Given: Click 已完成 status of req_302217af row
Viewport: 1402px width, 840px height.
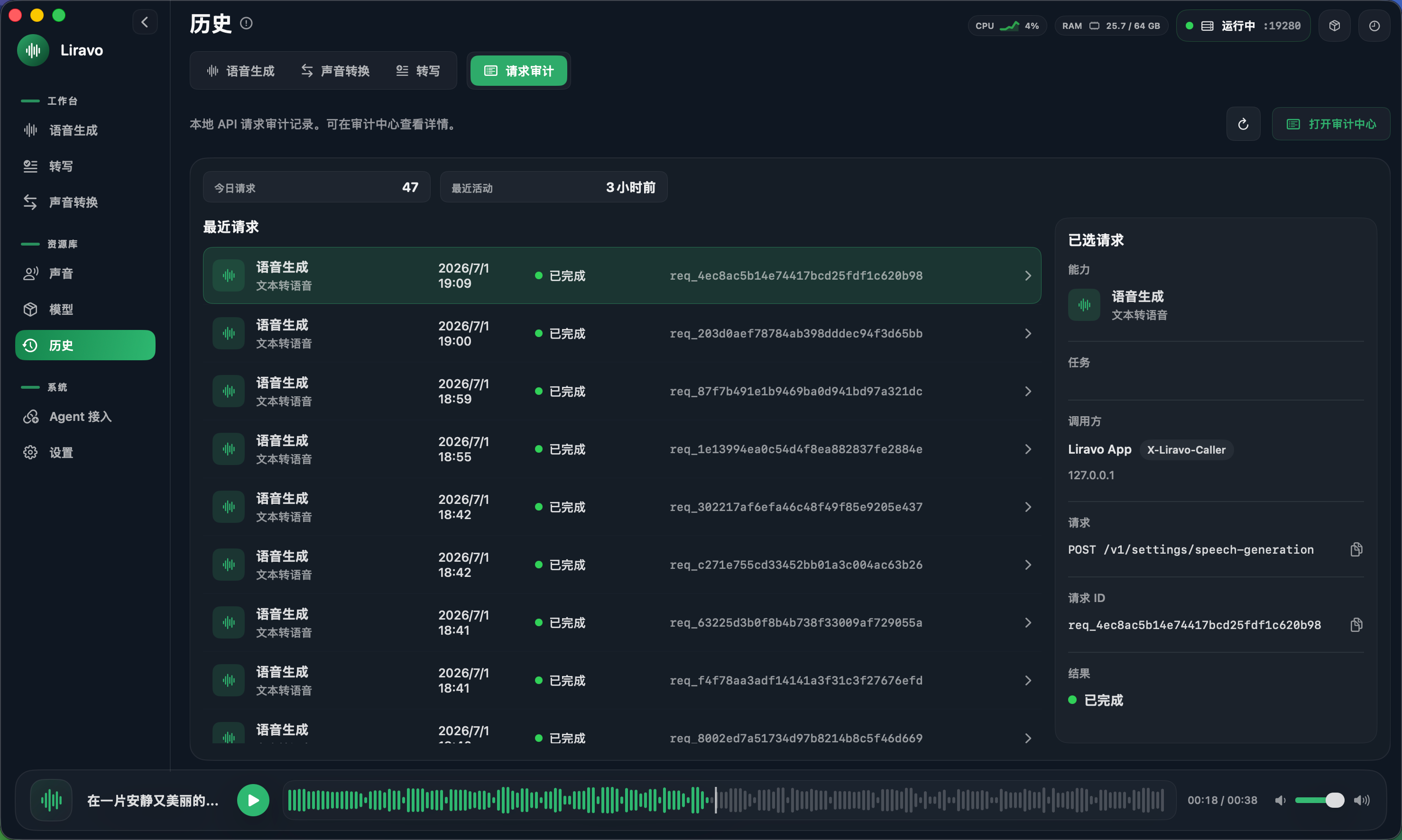Looking at the screenshot, I should [561, 507].
